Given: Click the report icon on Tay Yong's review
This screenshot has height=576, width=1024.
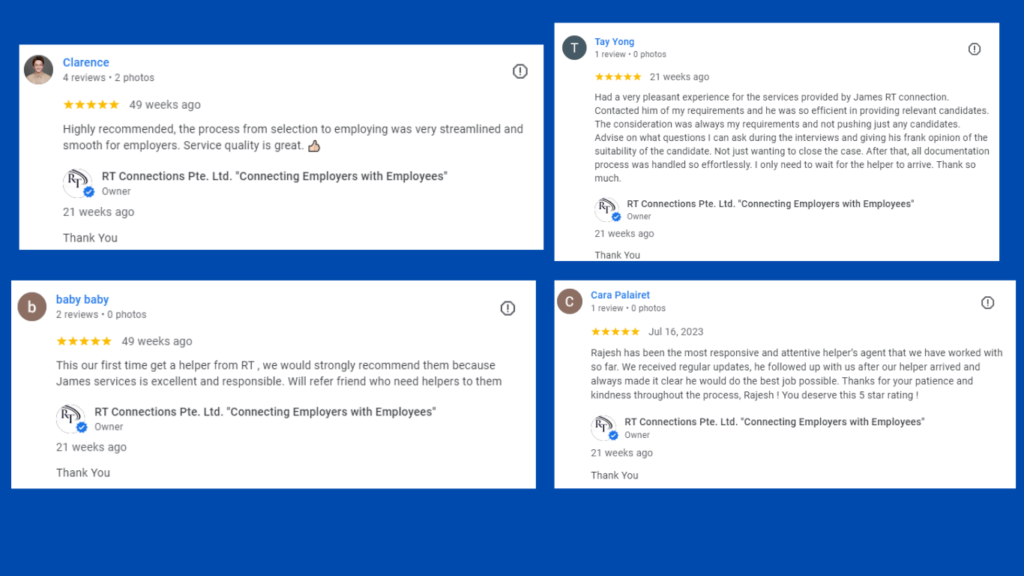Looking at the screenshot, I should click(x=974, y=49).
